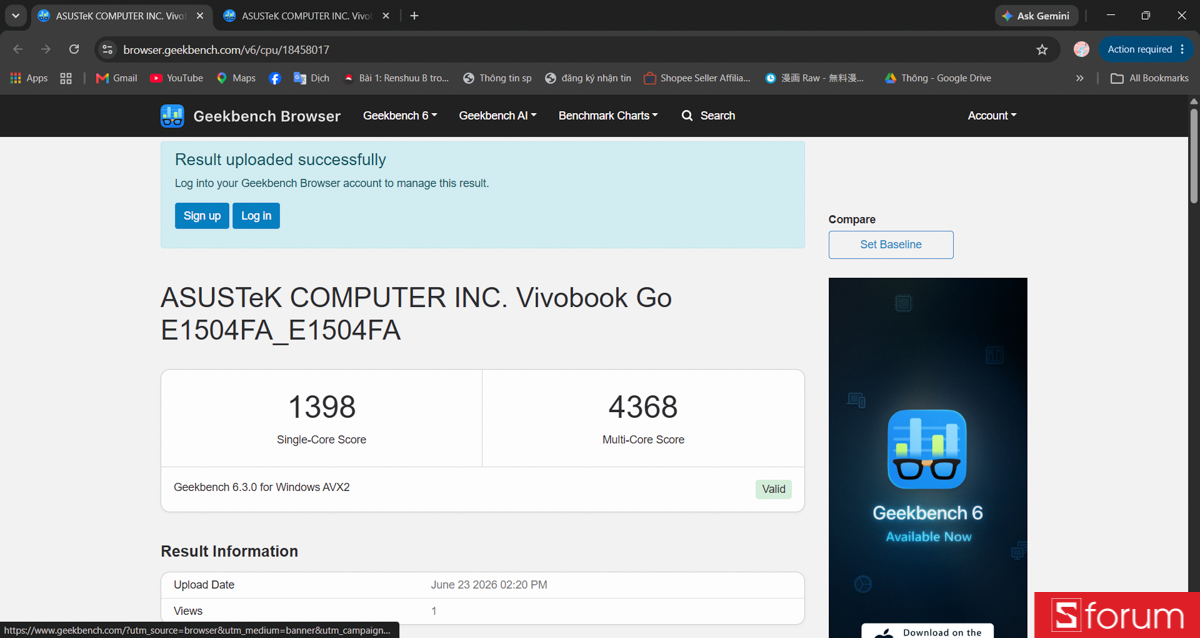Open the Account dropdown menu

coord(992,116)
